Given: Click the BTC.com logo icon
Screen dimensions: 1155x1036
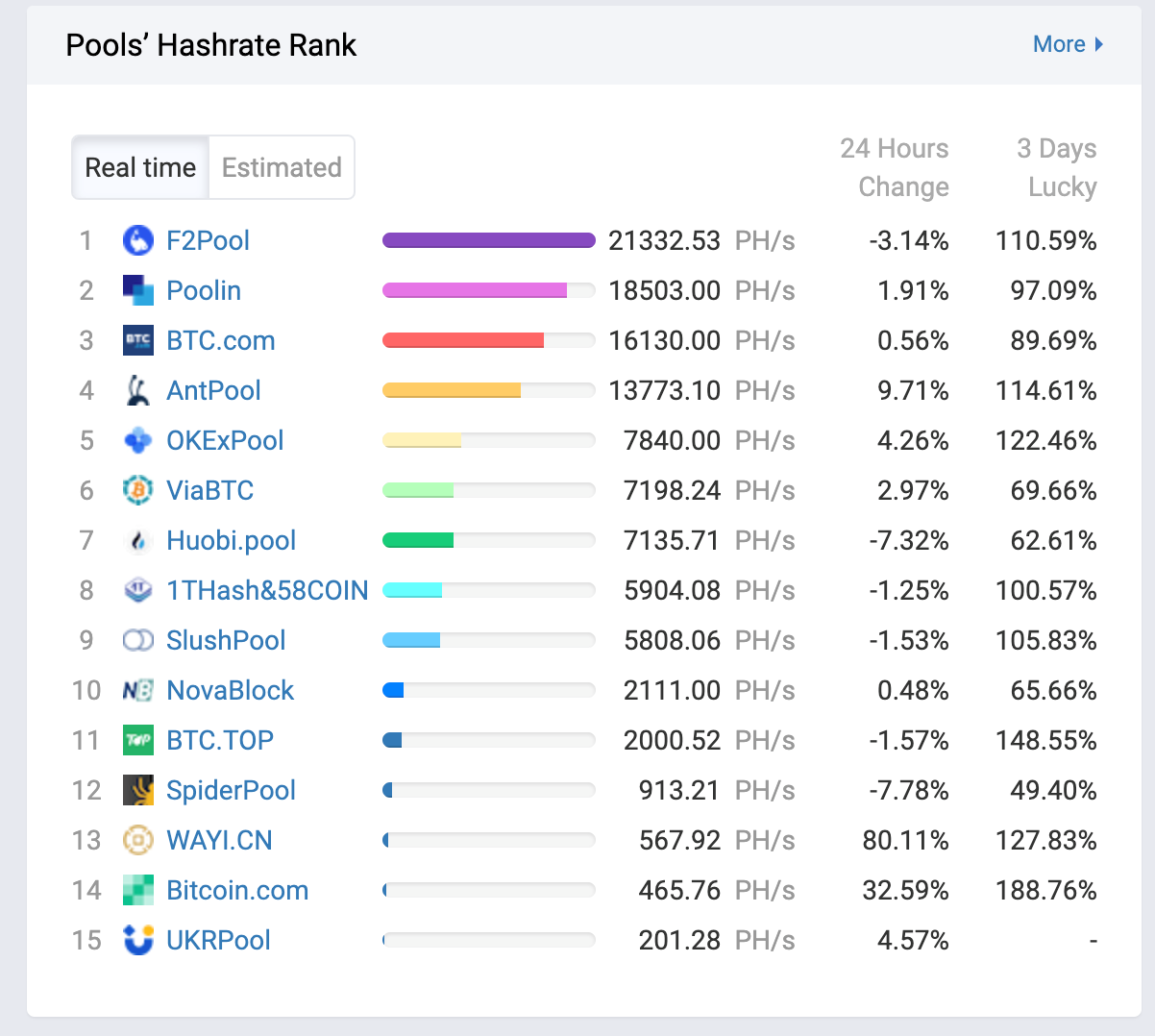Looking at the screenshot, I should click(x=138, y=340).
